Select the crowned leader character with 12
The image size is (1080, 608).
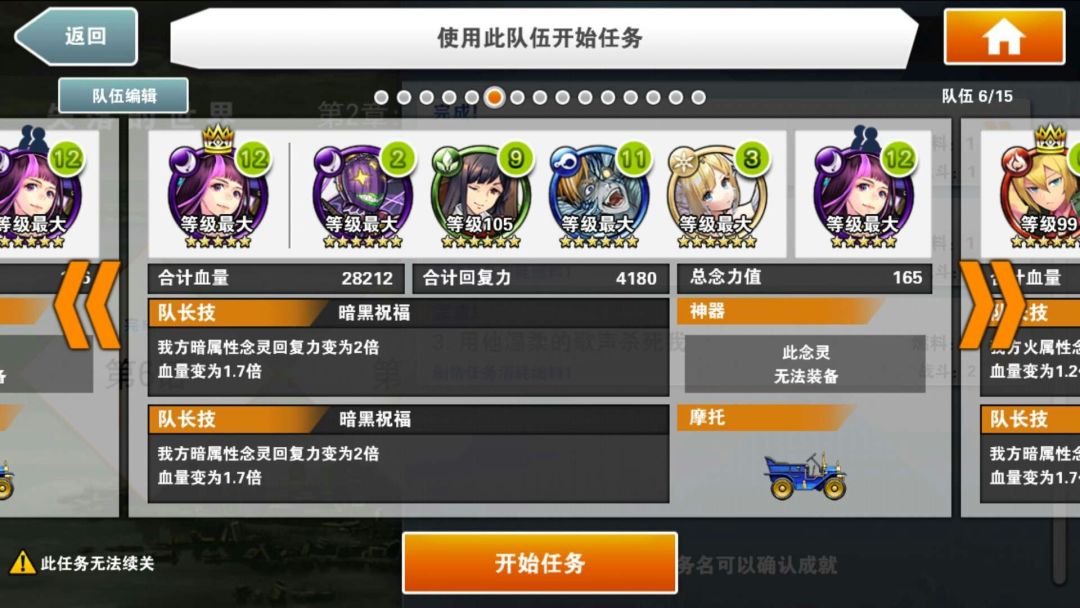point(218,190)
